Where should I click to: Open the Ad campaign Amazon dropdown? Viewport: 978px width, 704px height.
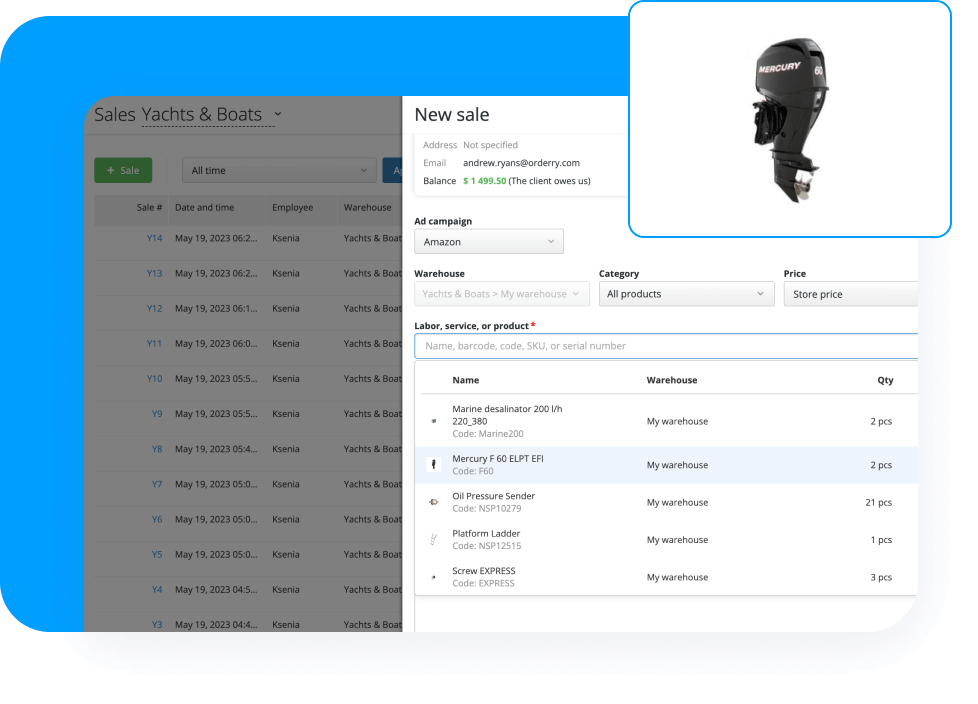(488, 241)
